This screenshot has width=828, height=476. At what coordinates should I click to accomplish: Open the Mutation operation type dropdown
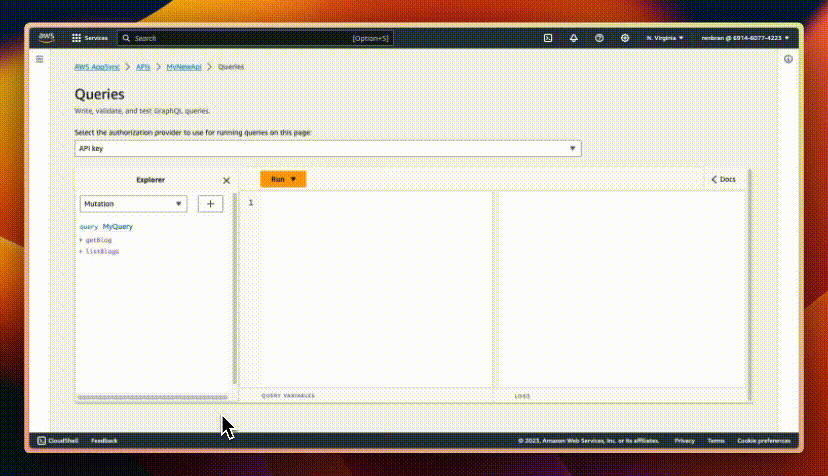tap(134, 204)
